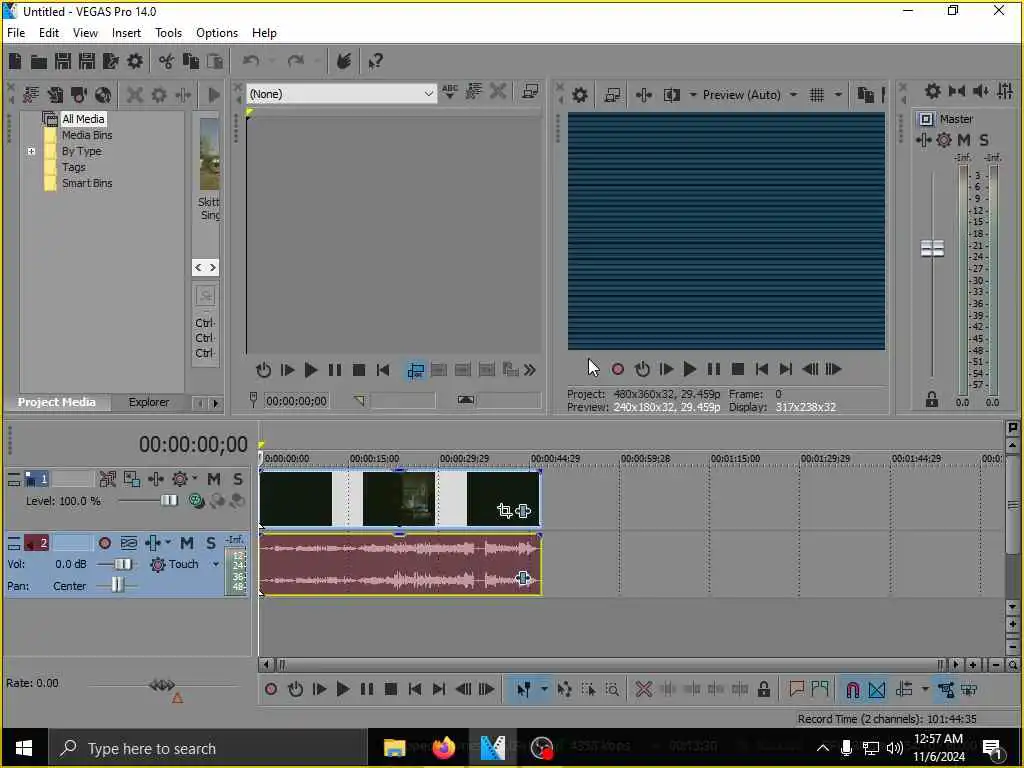Open Touch automation mode dropdown on track 2
The image size is (1024, 768).
tap(216, 564)
